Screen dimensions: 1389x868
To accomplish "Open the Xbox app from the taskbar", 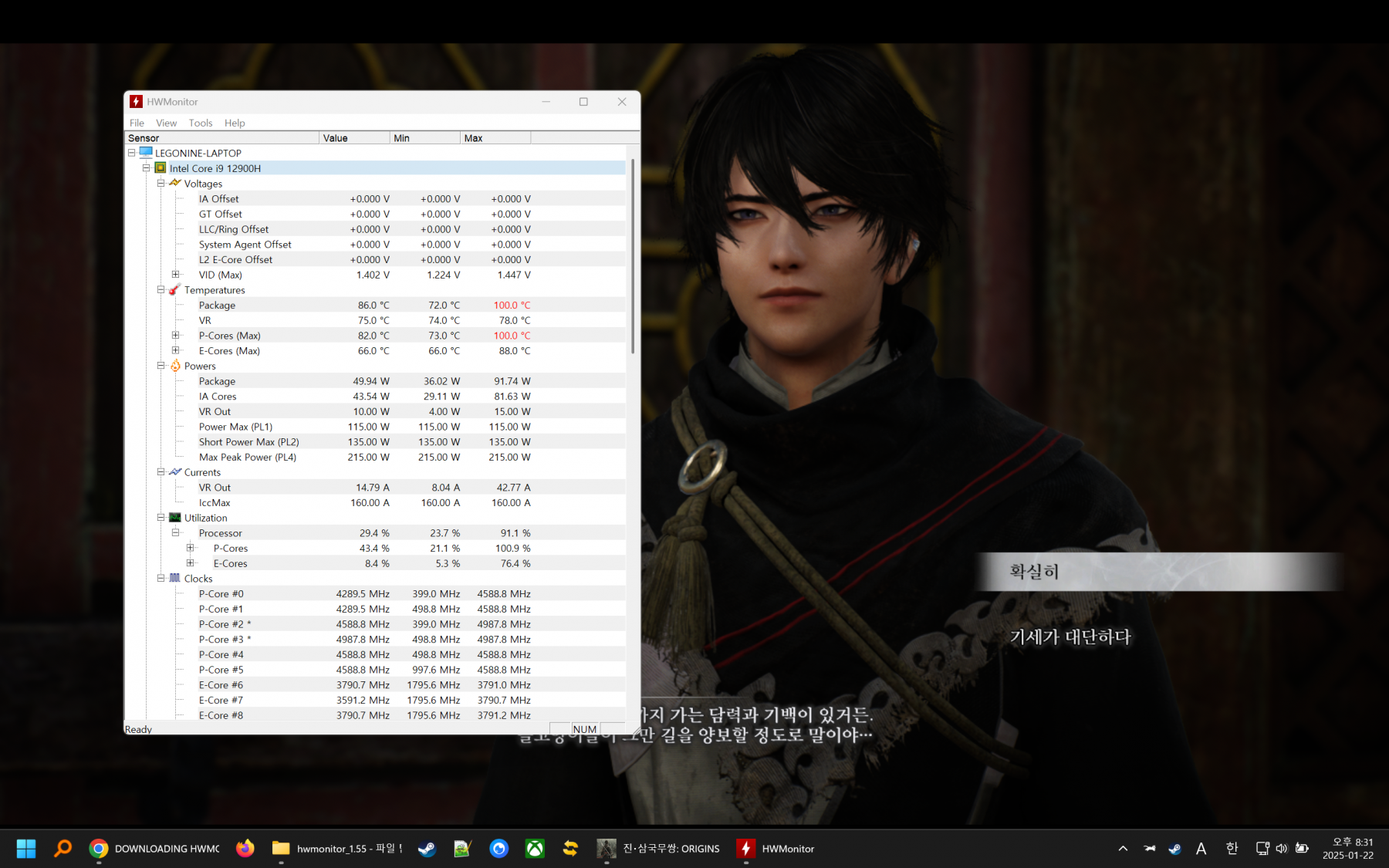I will click(x=535, y=849).
